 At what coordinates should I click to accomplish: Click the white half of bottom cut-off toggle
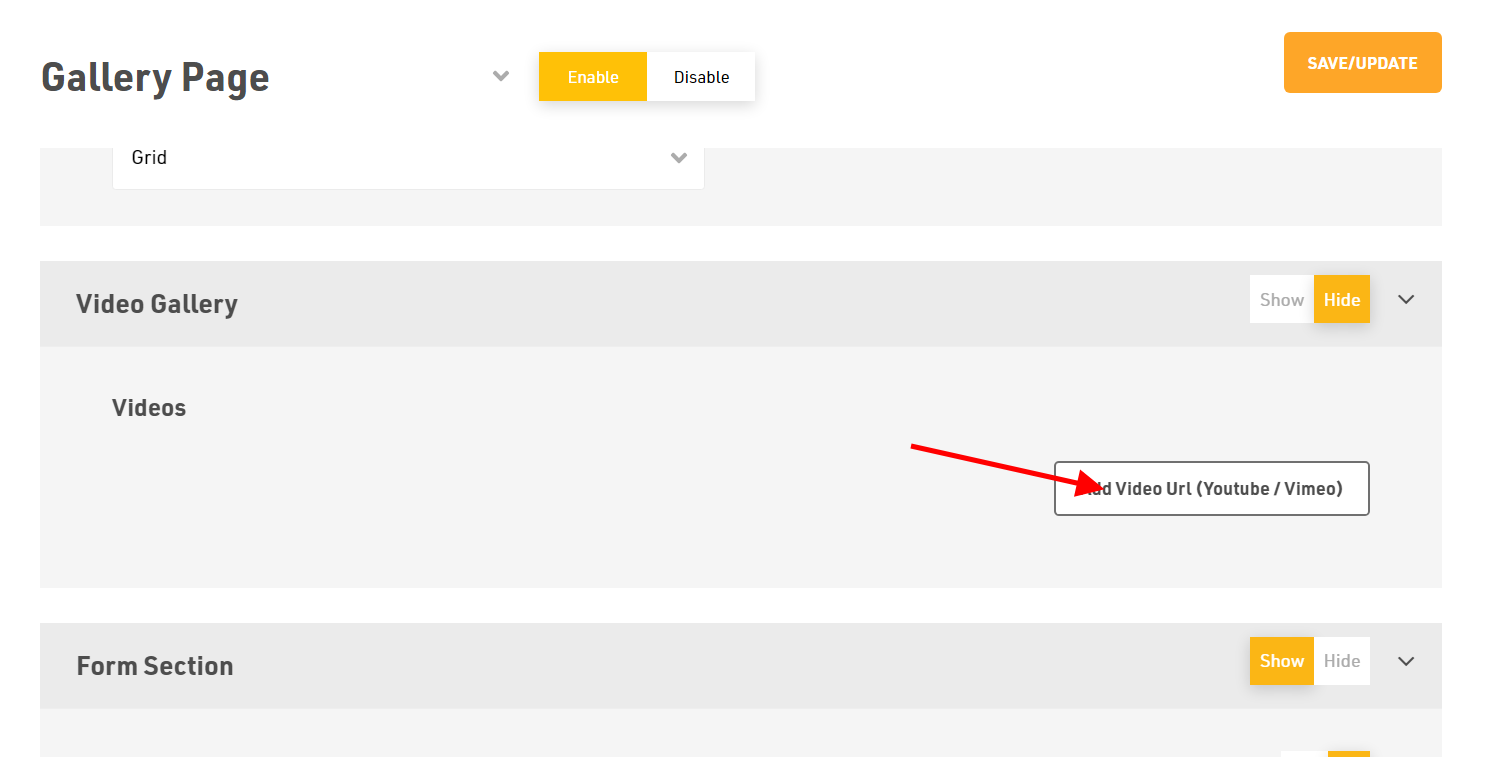[1304, 754]
